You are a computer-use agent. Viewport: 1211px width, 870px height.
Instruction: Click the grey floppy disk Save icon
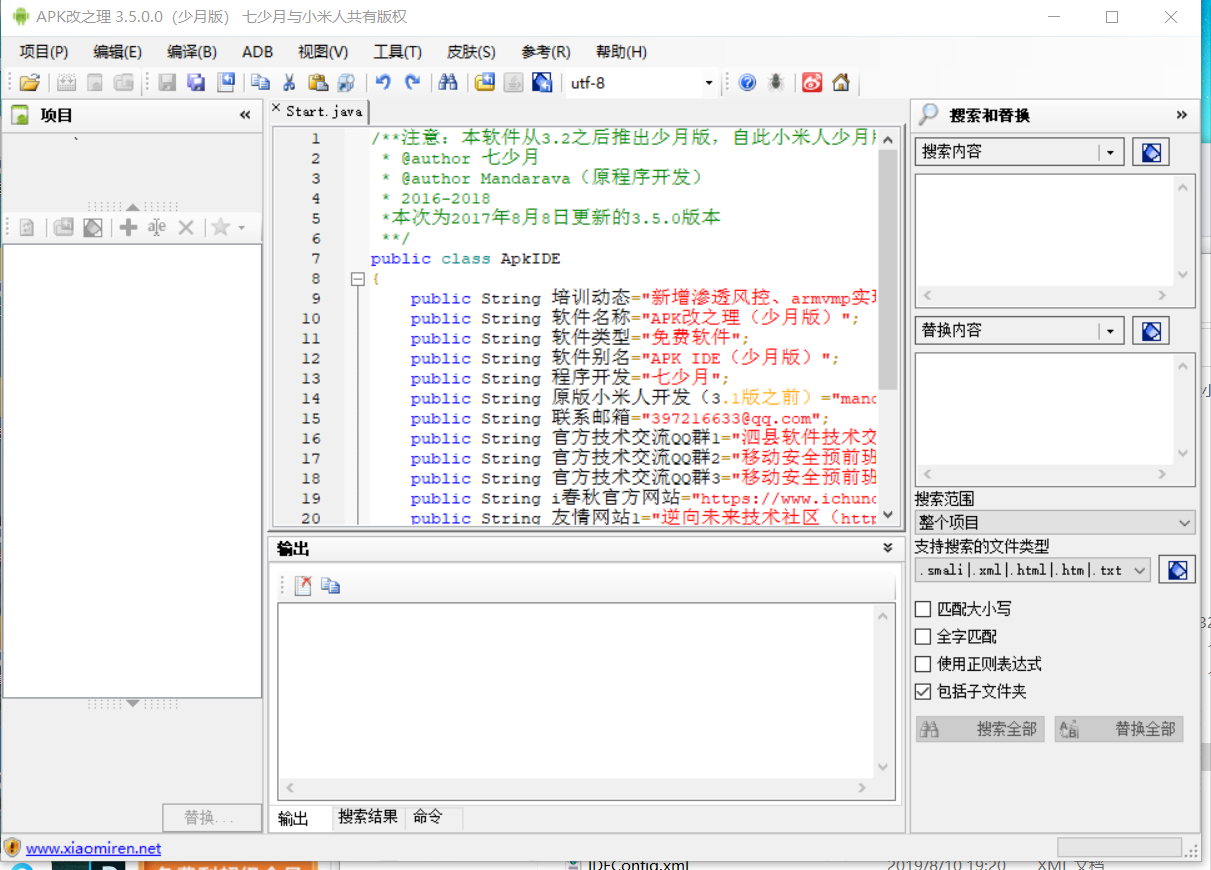[x=167, y=83]
